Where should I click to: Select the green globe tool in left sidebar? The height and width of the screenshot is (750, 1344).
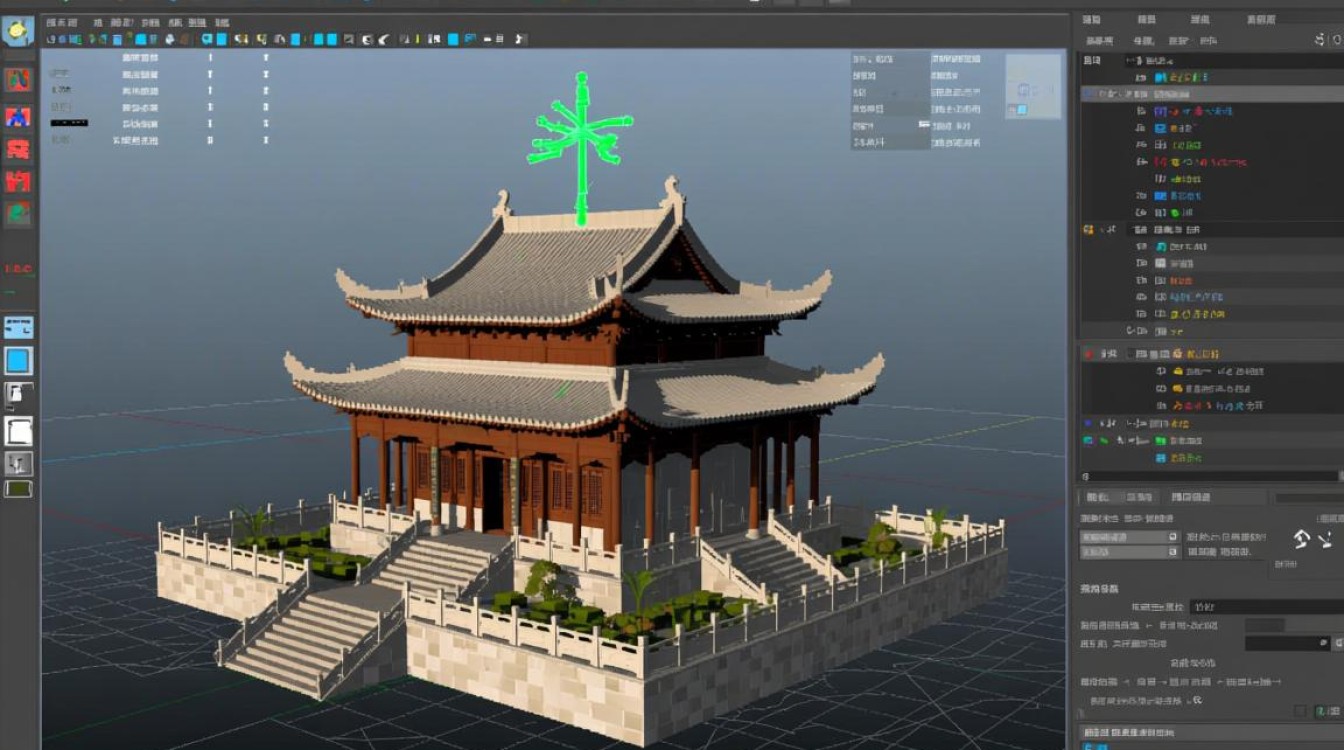click(x=18, y=213)
